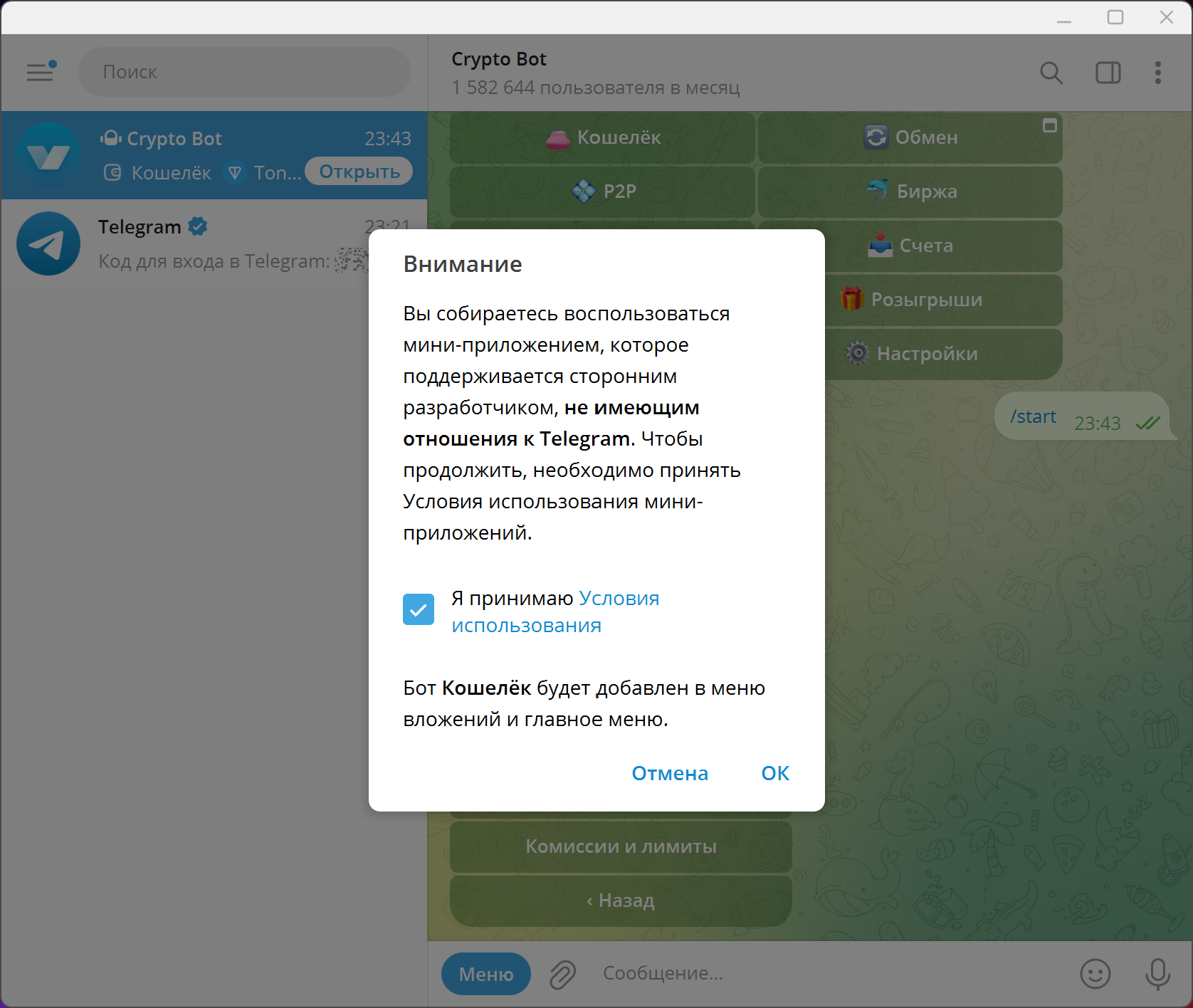Toggle the right sidebar panel icon
1193x1008 pixels.
click(x=1108, y=73)
